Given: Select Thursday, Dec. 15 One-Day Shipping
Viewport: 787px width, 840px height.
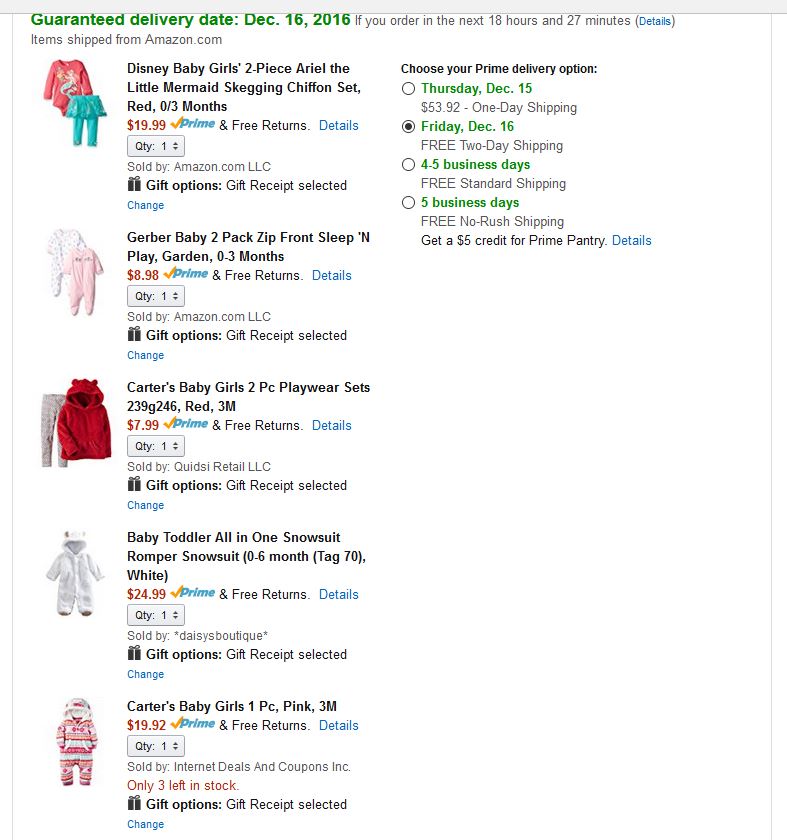Looking at the screenshot, I should pos(408,89).
